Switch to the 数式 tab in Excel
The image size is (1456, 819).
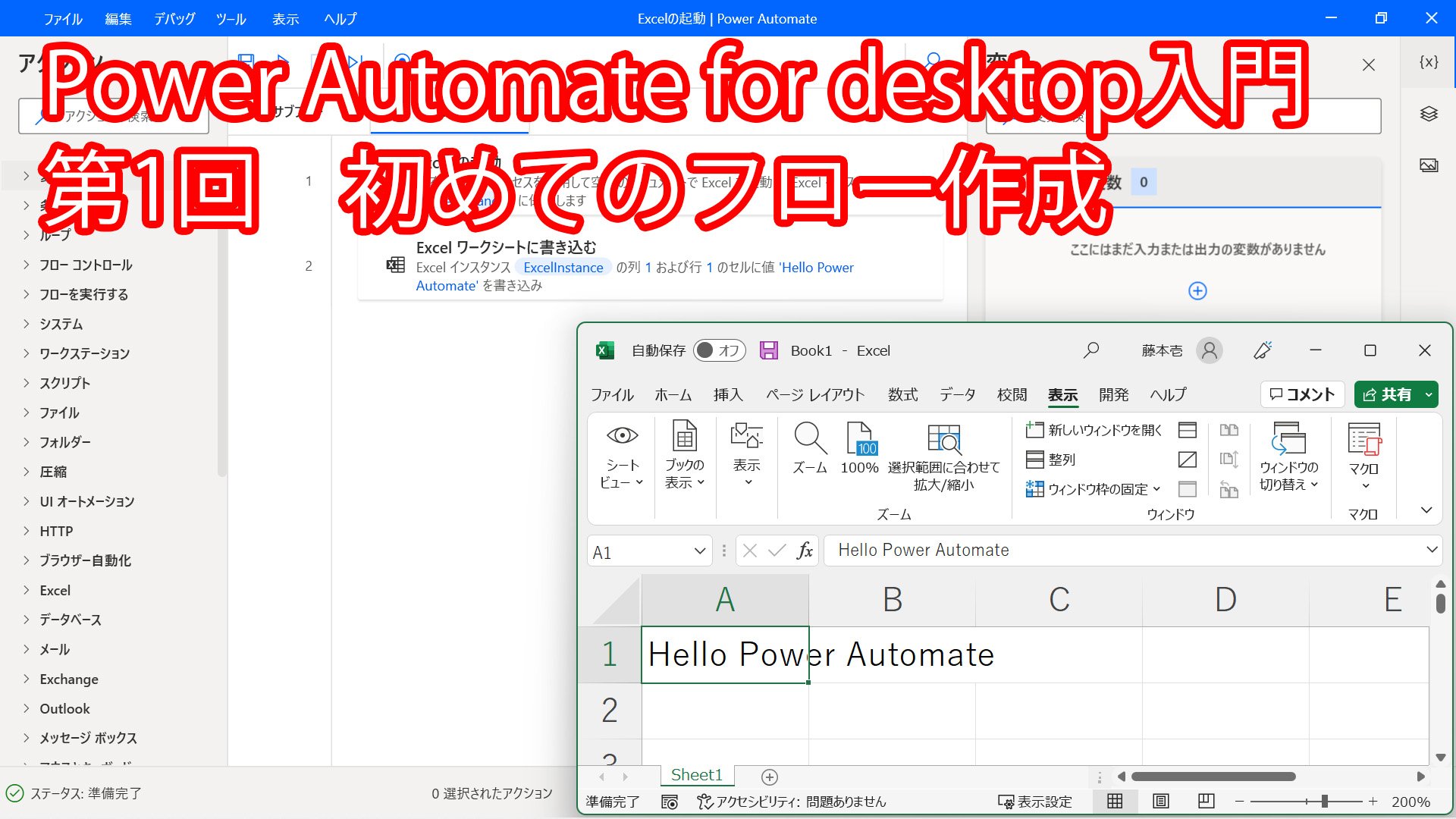click(903, 394)
